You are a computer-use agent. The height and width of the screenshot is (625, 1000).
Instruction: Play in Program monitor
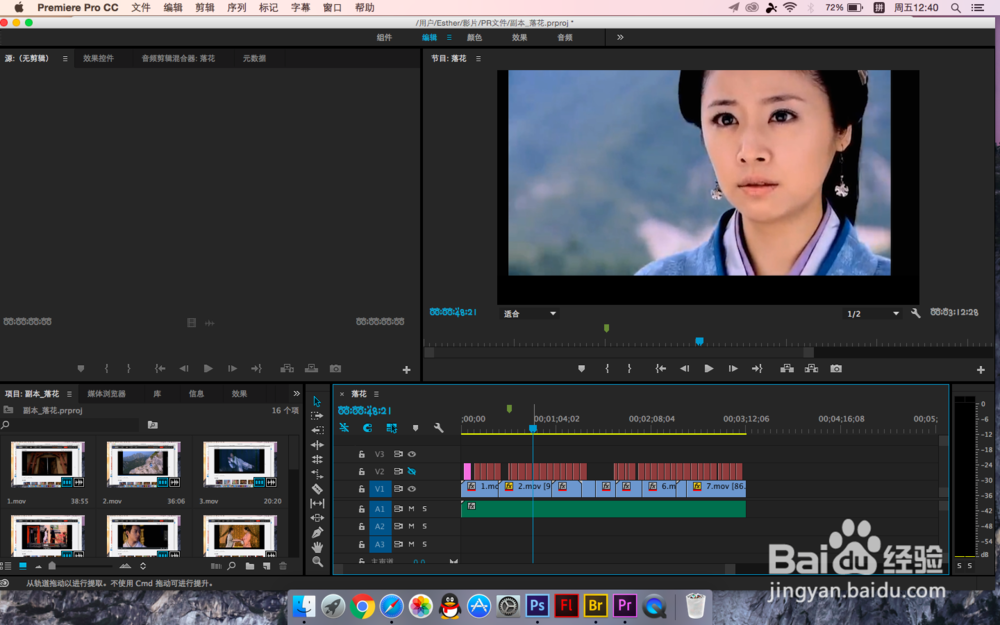709,369
